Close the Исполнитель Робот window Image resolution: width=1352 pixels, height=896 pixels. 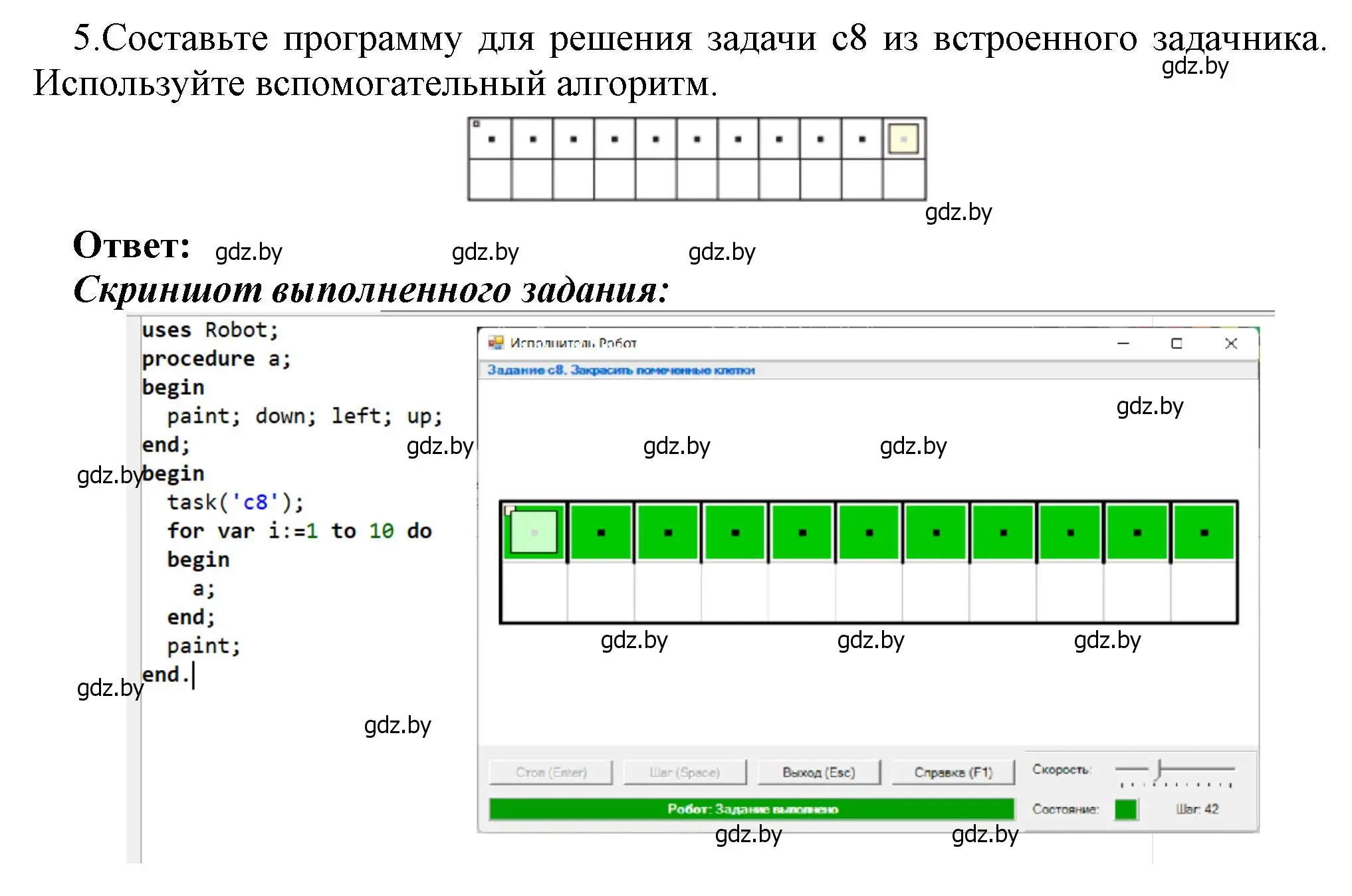[x=1231, y=343]
